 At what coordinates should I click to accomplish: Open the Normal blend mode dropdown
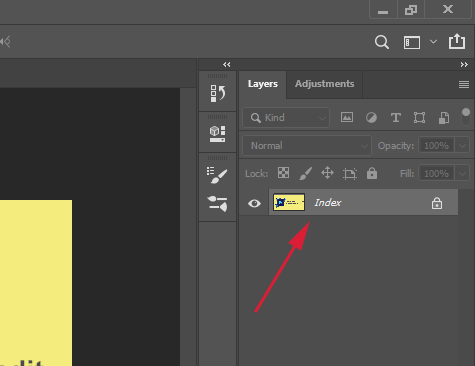[x=307, y=146]
